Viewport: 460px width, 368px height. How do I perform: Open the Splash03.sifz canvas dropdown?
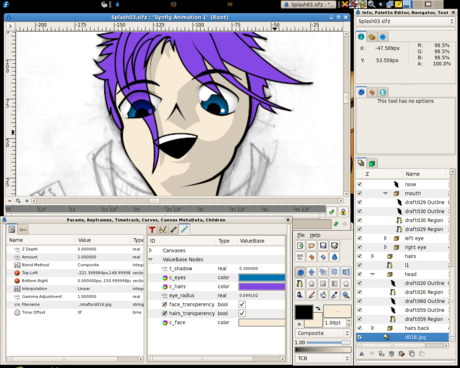405,21
